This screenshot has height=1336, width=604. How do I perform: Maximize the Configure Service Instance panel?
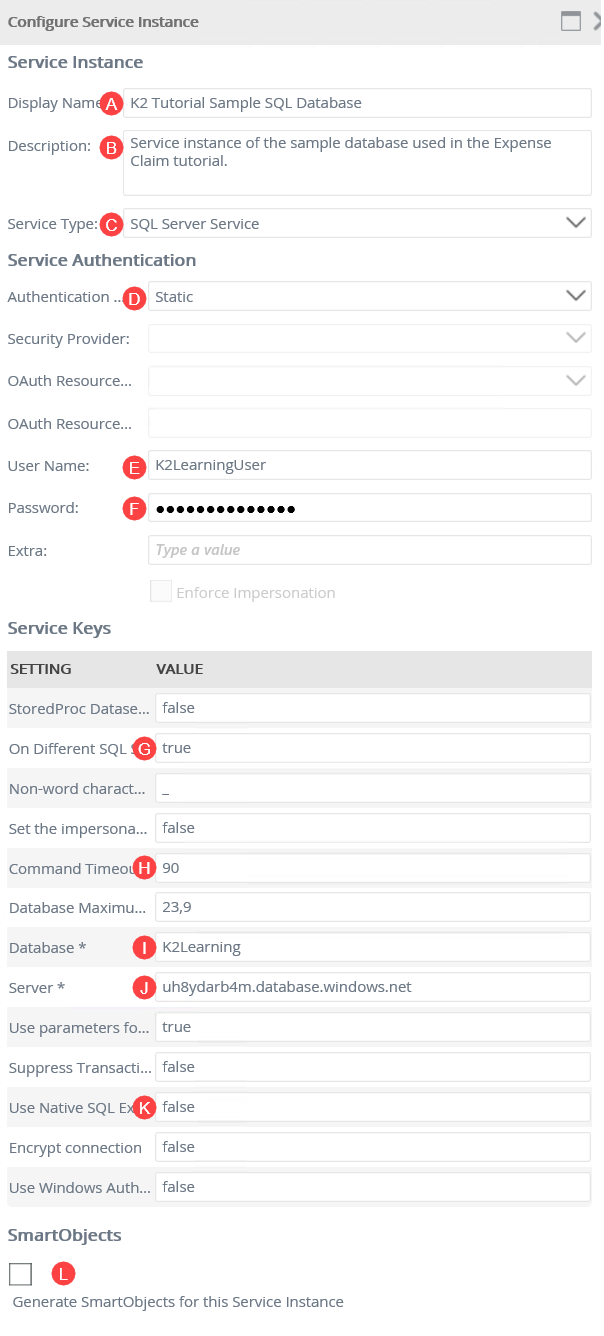click(571, 22)
